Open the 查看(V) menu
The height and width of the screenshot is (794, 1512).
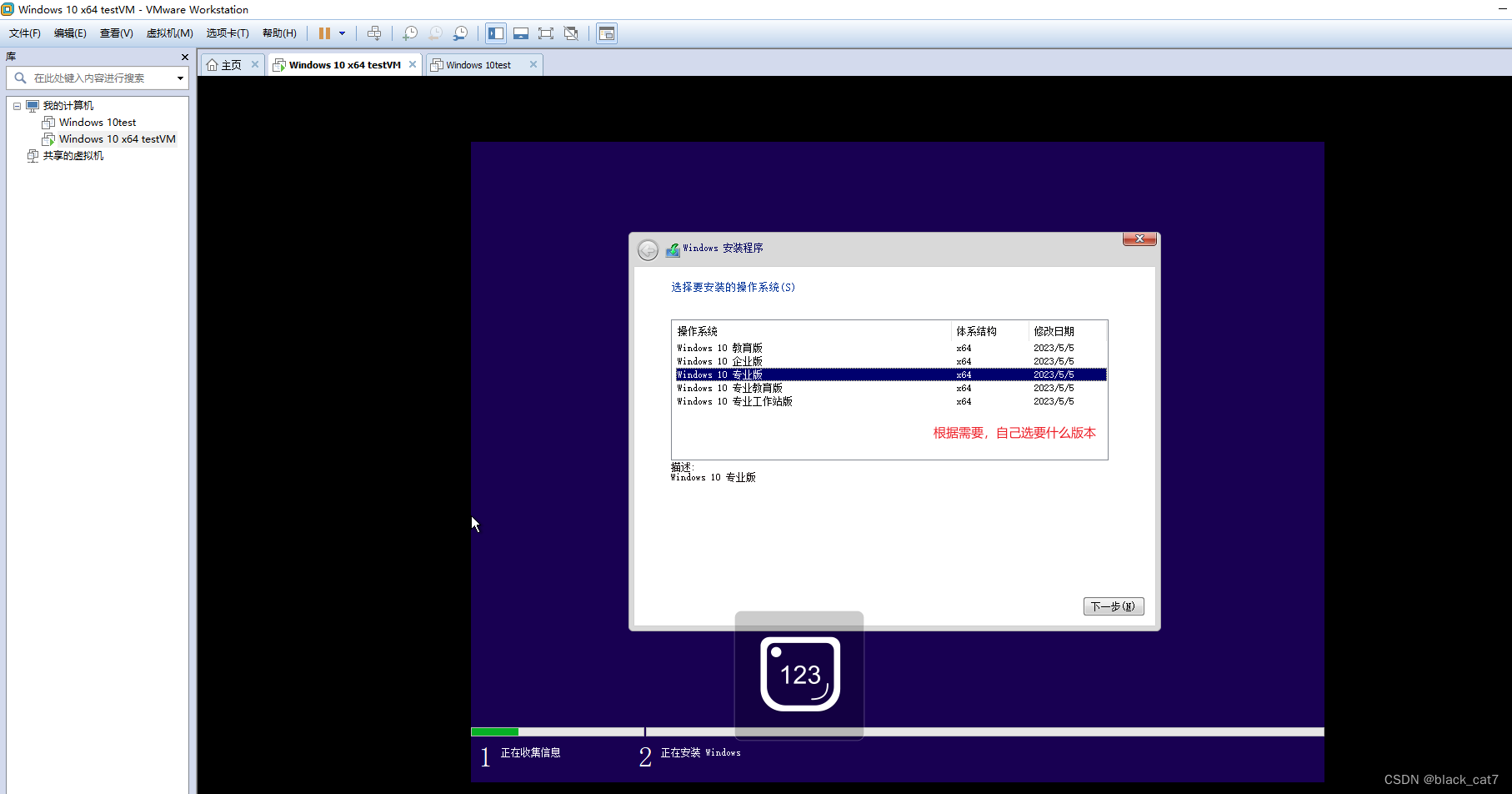pyautogui.click(x=117, y=33)
